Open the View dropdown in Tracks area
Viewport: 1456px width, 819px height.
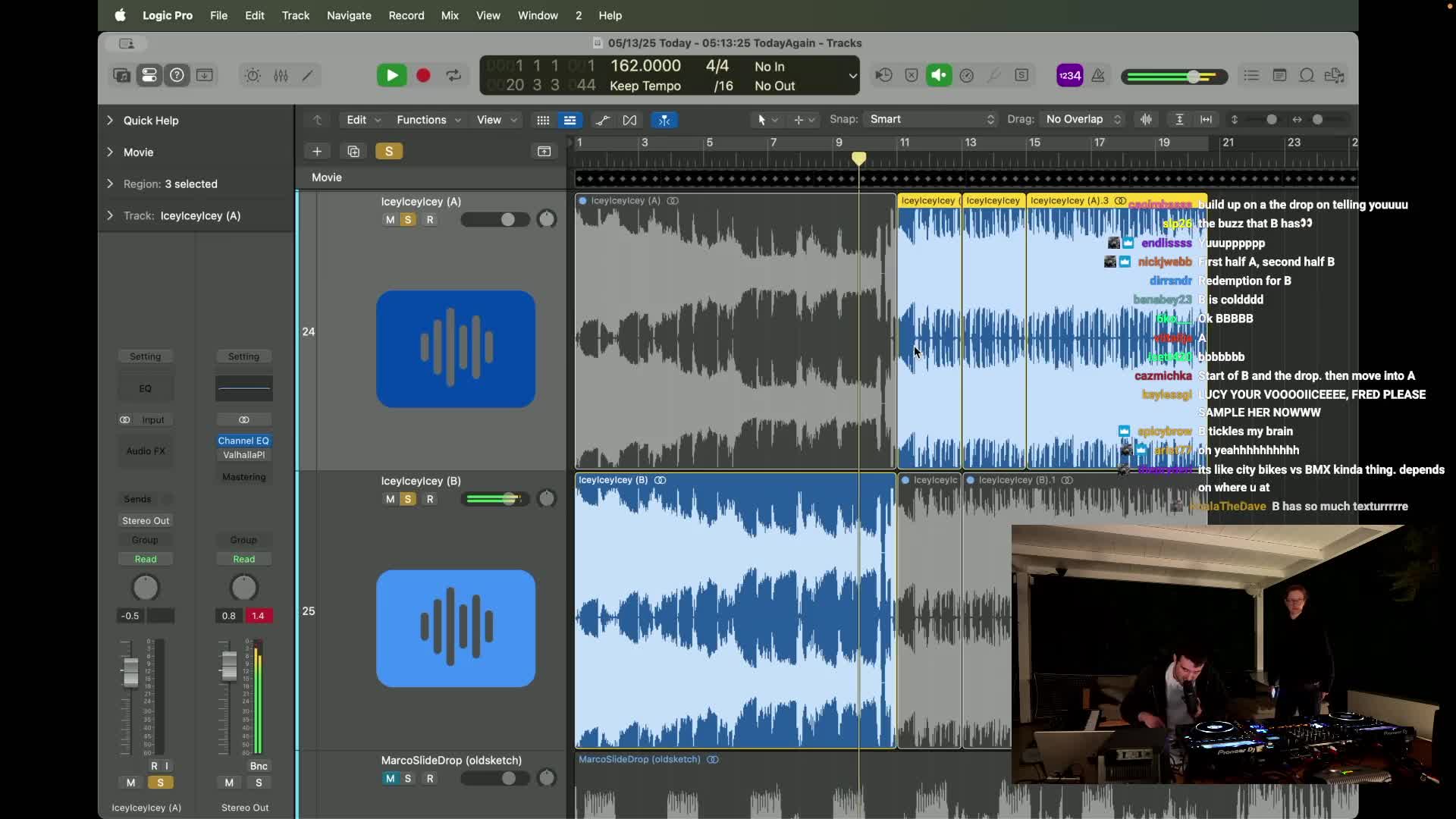click(497, 120)
